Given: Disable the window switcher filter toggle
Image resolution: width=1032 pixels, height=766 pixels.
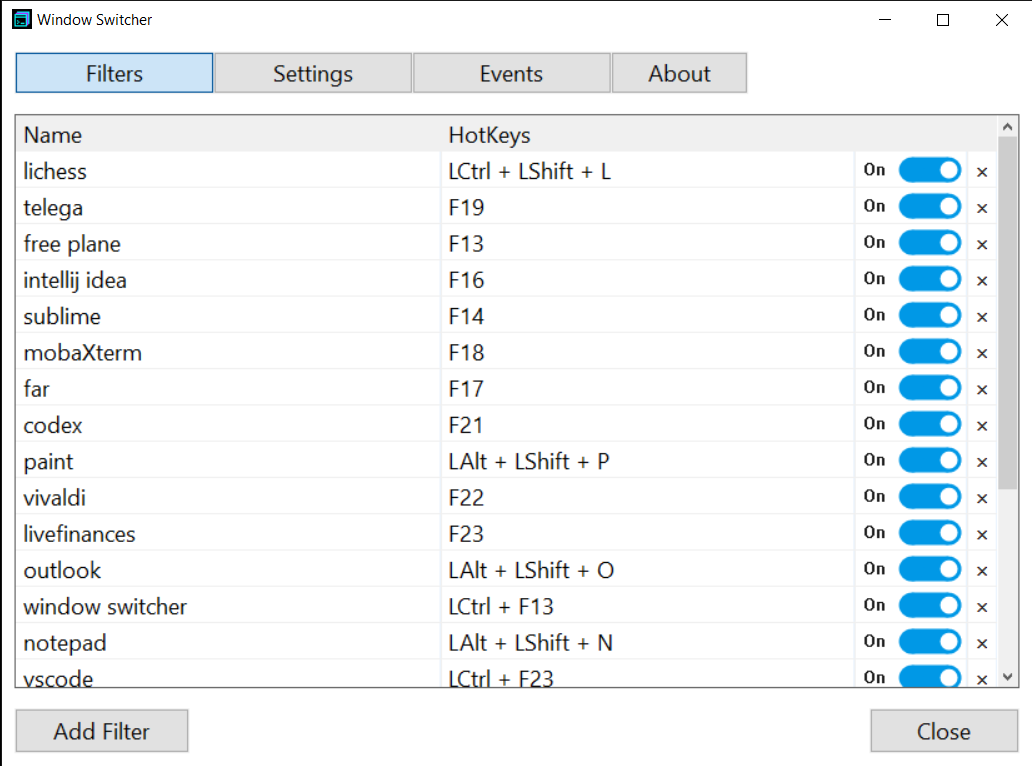Looking at the screenshot, I should 929,605.
